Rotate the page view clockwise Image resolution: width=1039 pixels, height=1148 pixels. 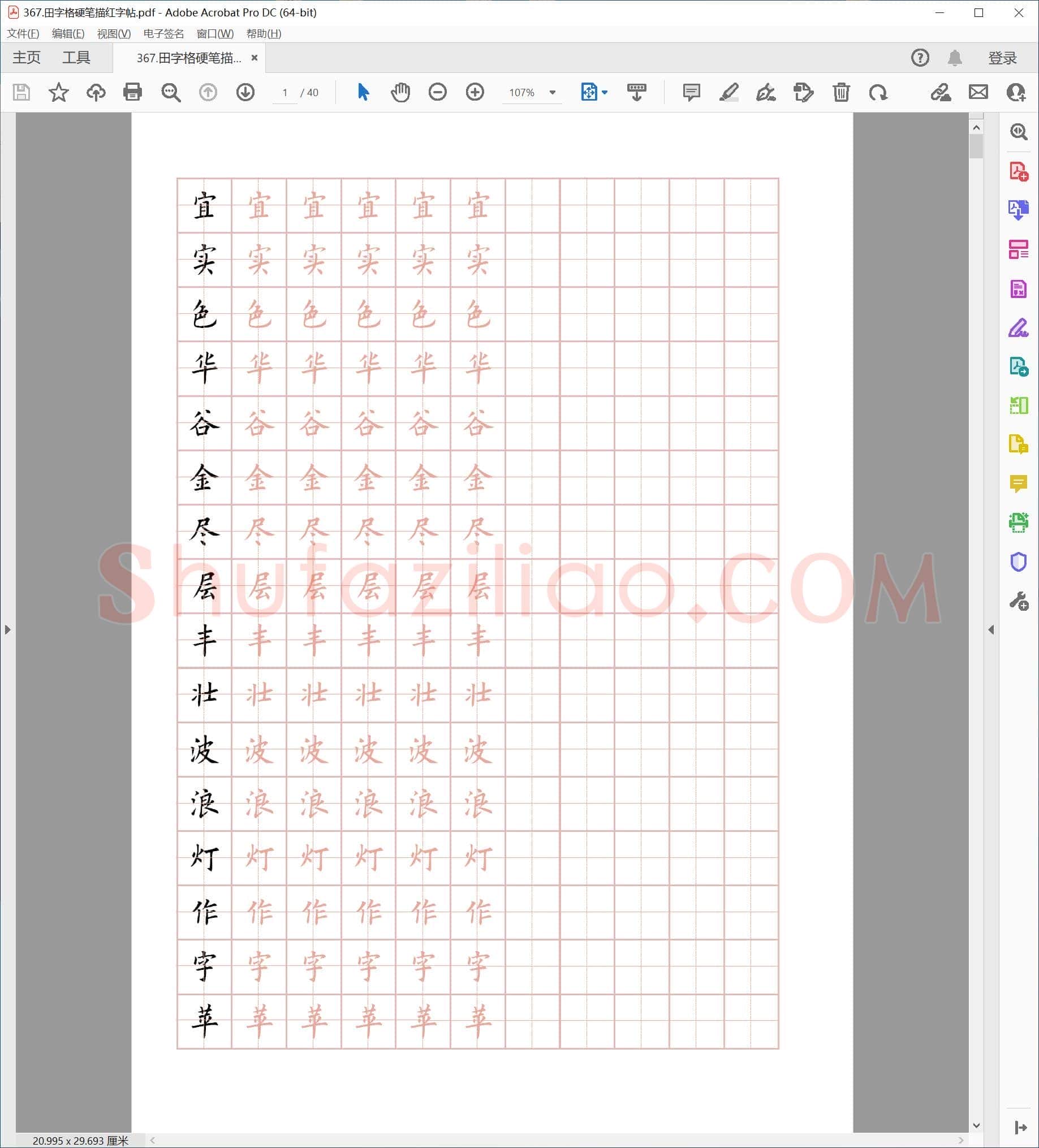pos(878,92)
